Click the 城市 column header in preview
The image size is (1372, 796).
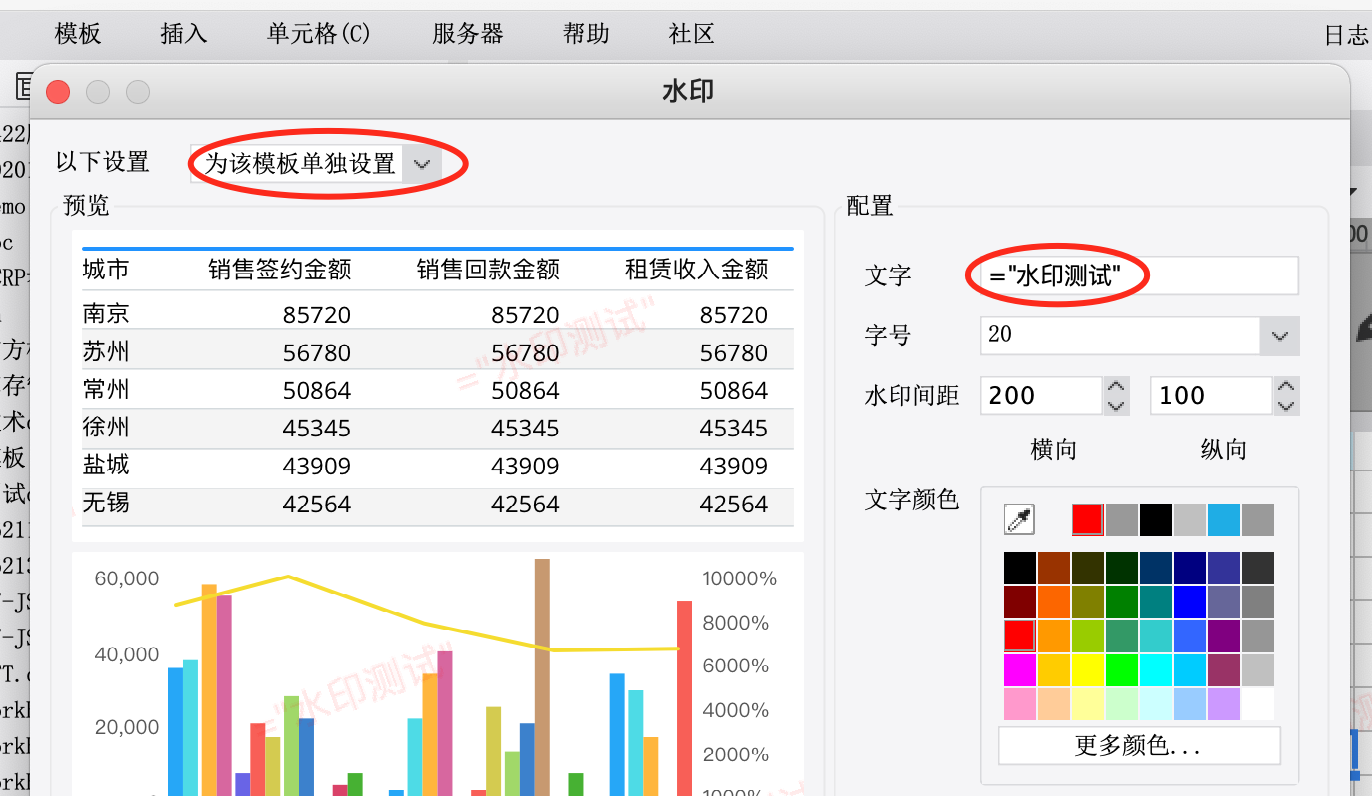[x=106, y=270]
